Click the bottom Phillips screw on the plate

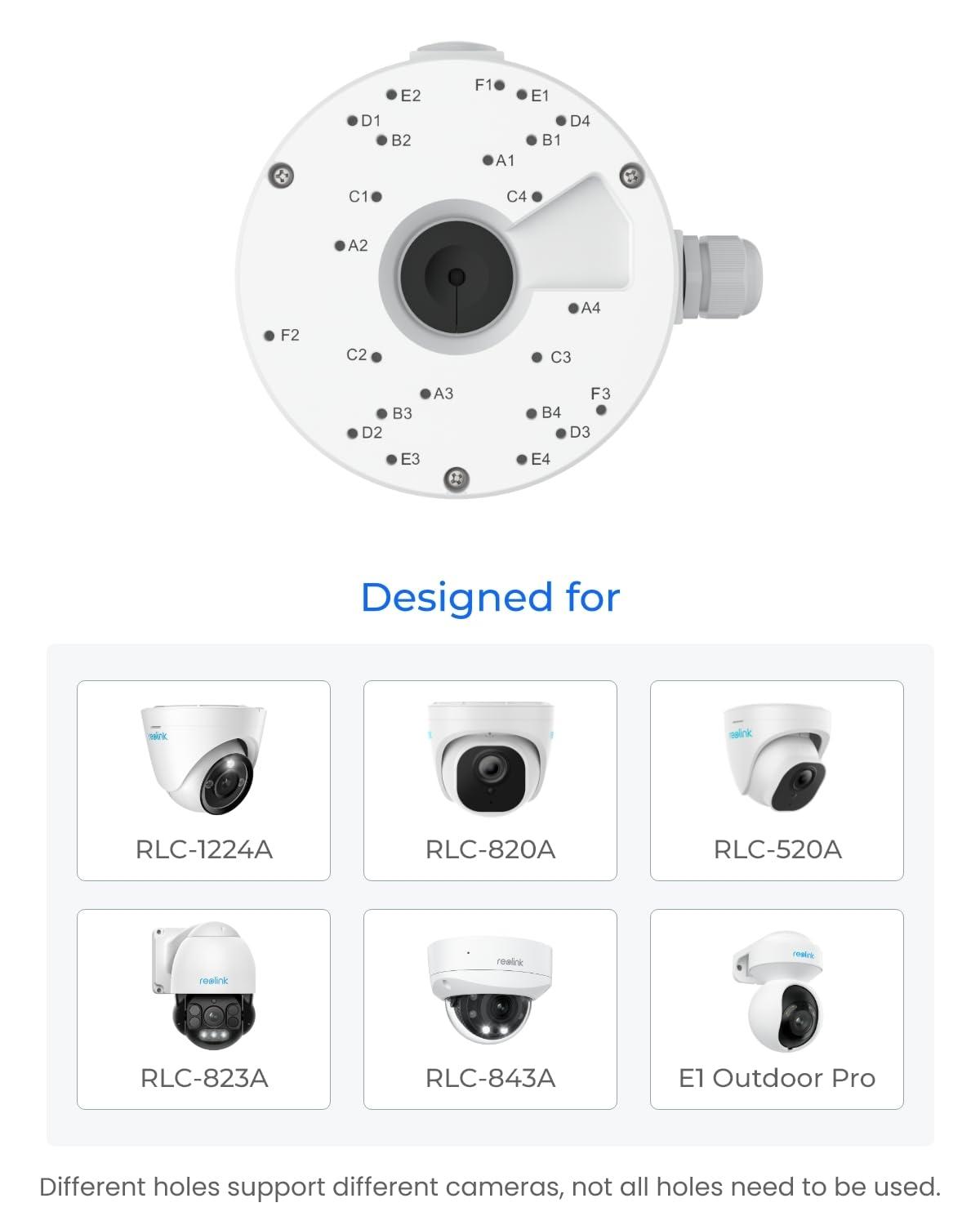click(x=457, y=479)
